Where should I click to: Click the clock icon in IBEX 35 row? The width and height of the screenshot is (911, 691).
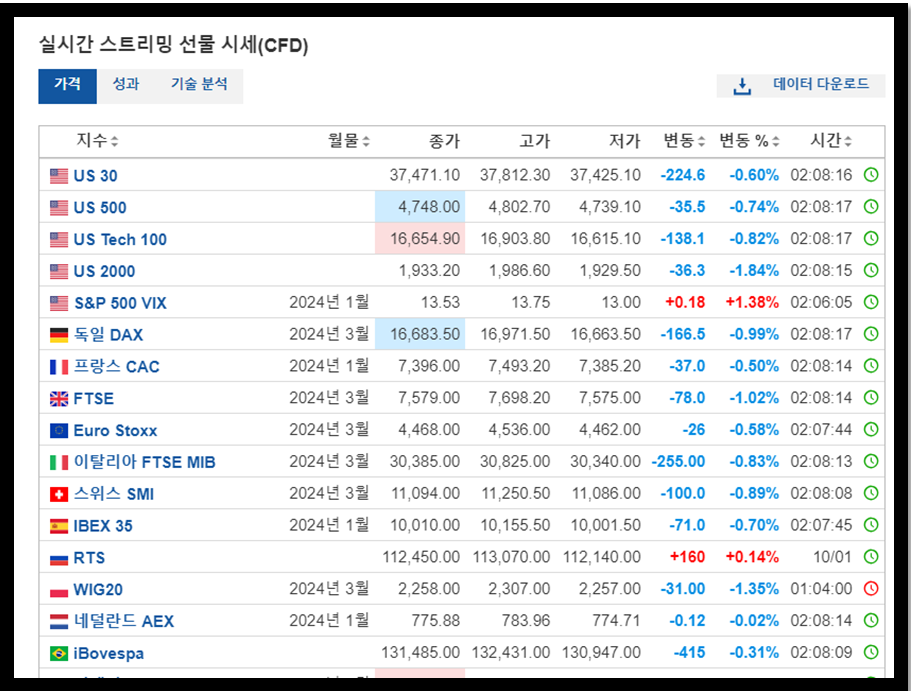click(x=871, y=525)
